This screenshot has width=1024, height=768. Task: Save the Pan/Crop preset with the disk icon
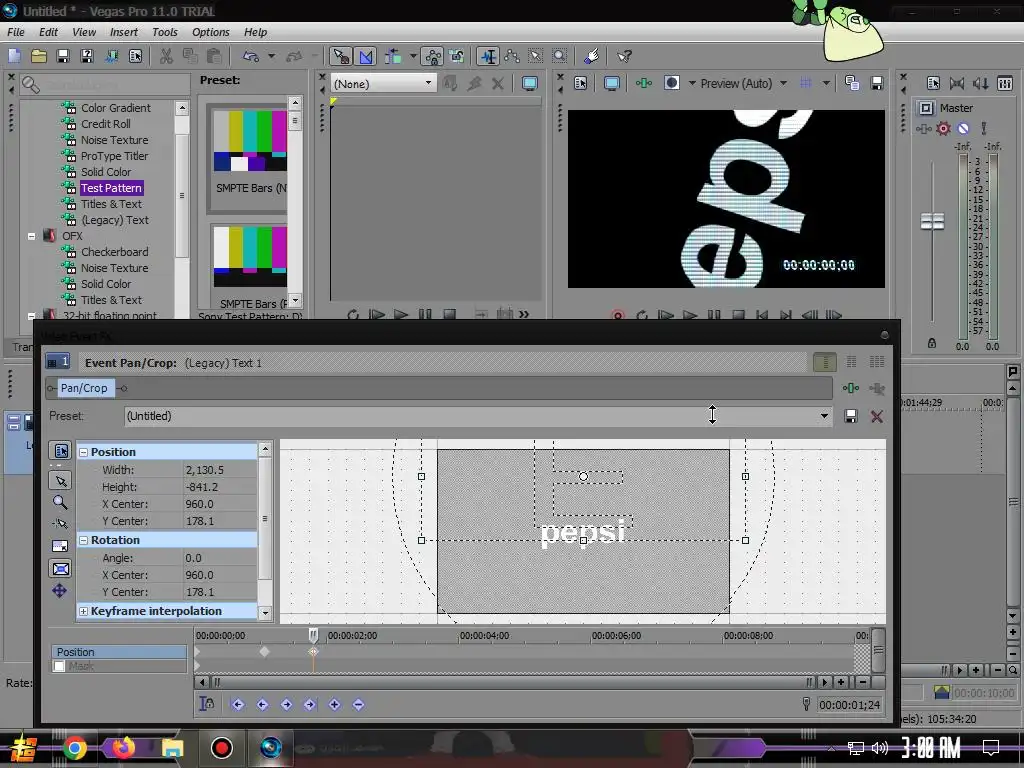850,416
